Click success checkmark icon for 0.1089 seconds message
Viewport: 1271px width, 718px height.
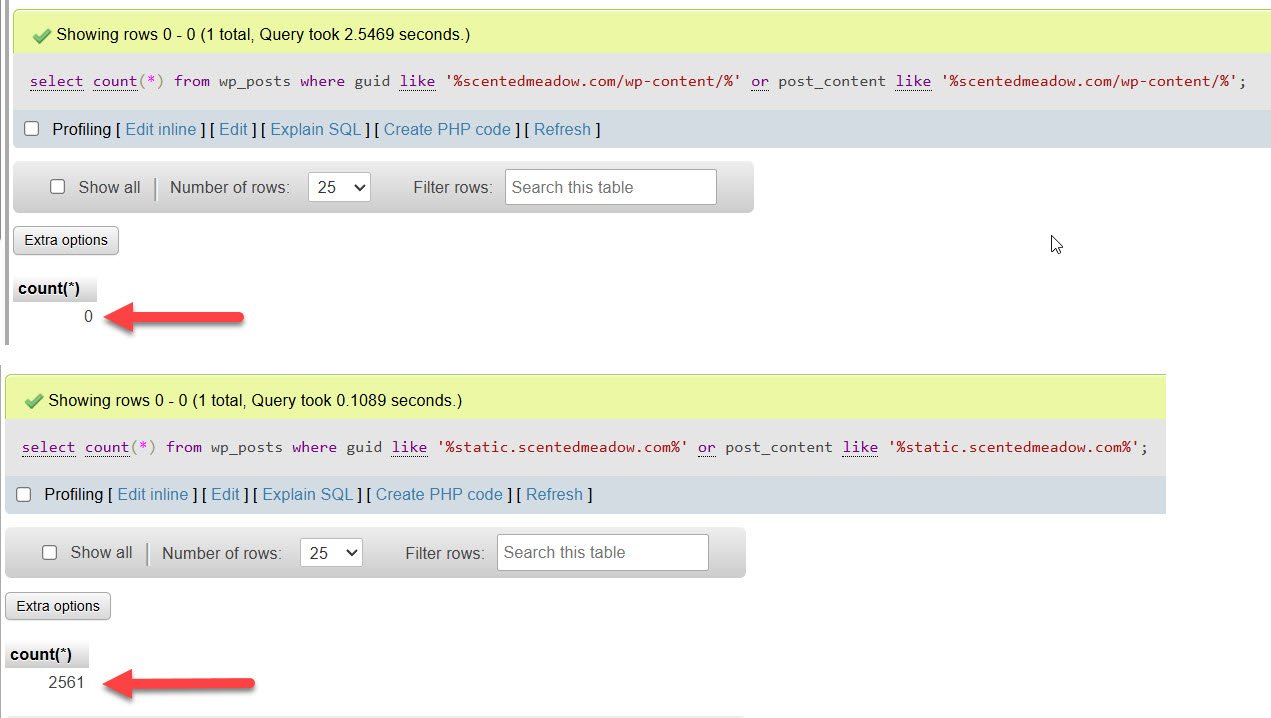pos(33,400)
